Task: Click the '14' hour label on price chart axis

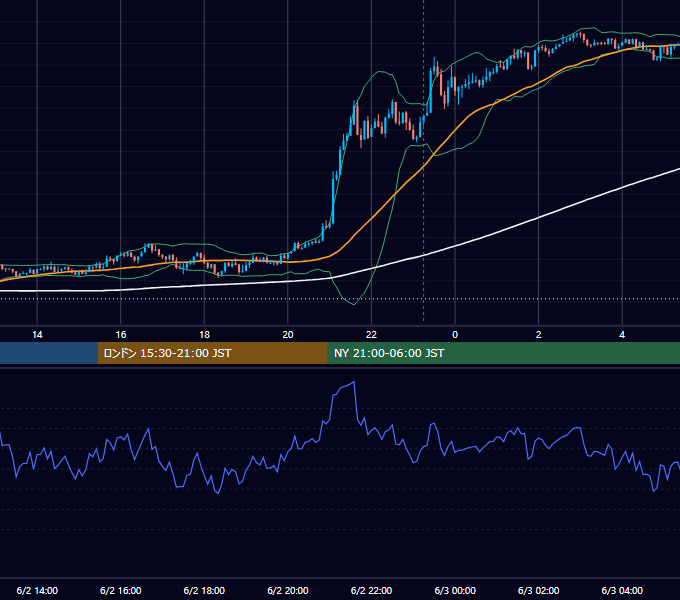Action: pyautogui.click(x=37, y=335)
